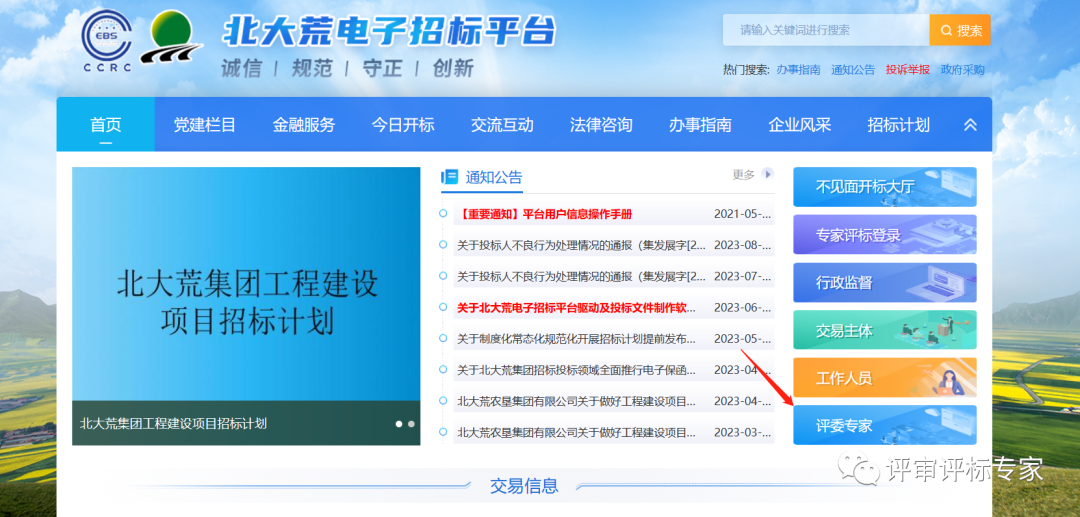Open the red 投诉举报 link
This screenshot has height=517, width=1080.
coord(908,70)
